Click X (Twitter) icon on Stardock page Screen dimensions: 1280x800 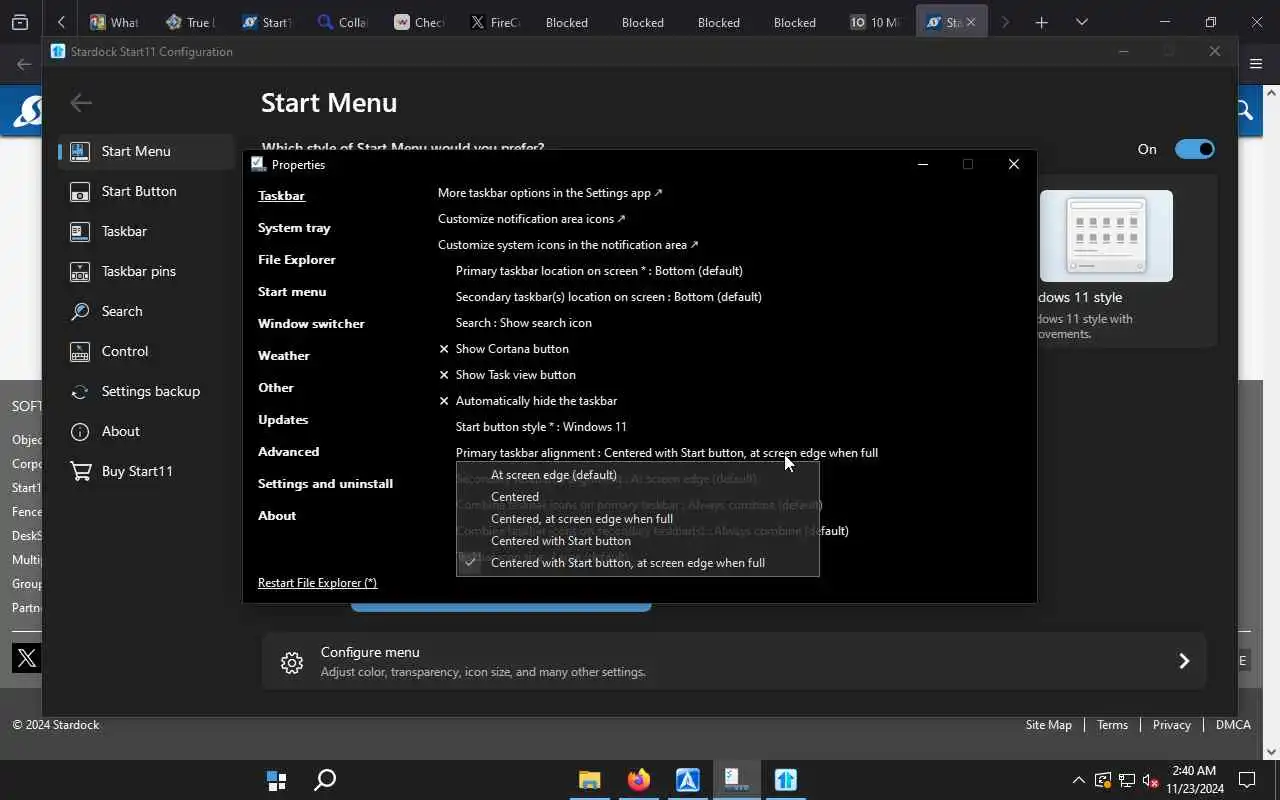click(26, 658)
